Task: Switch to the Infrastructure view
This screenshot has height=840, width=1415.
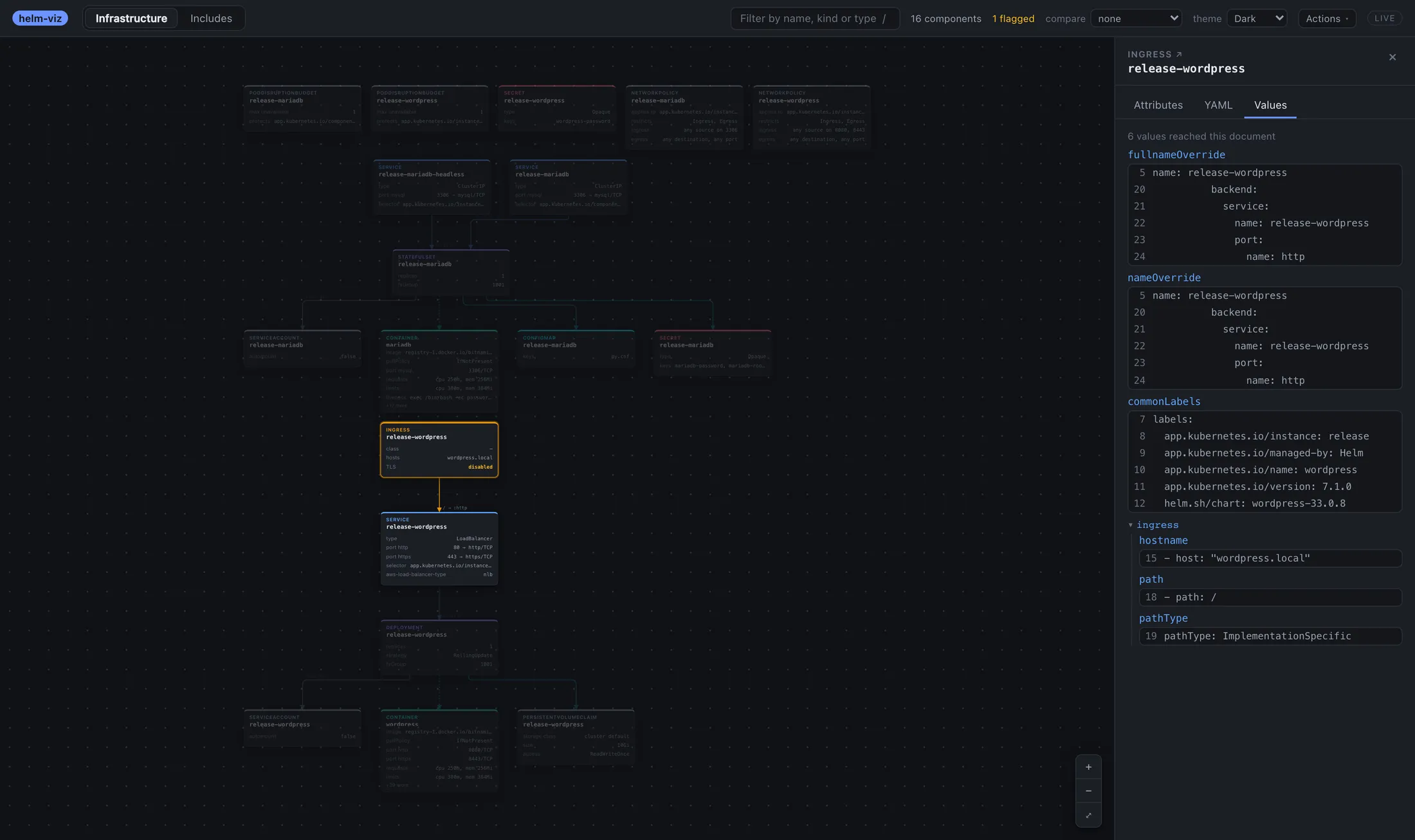Action: (x=131, y=18)
